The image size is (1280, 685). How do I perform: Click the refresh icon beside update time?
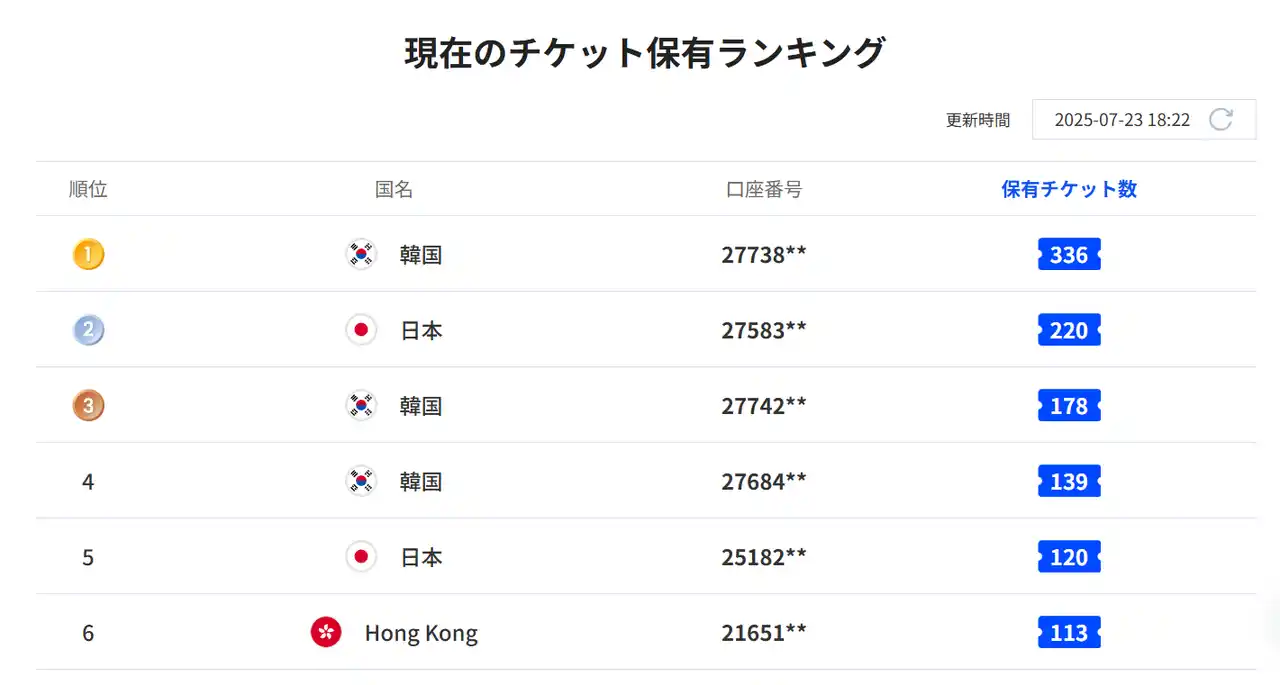click(x=1220, y=120)
